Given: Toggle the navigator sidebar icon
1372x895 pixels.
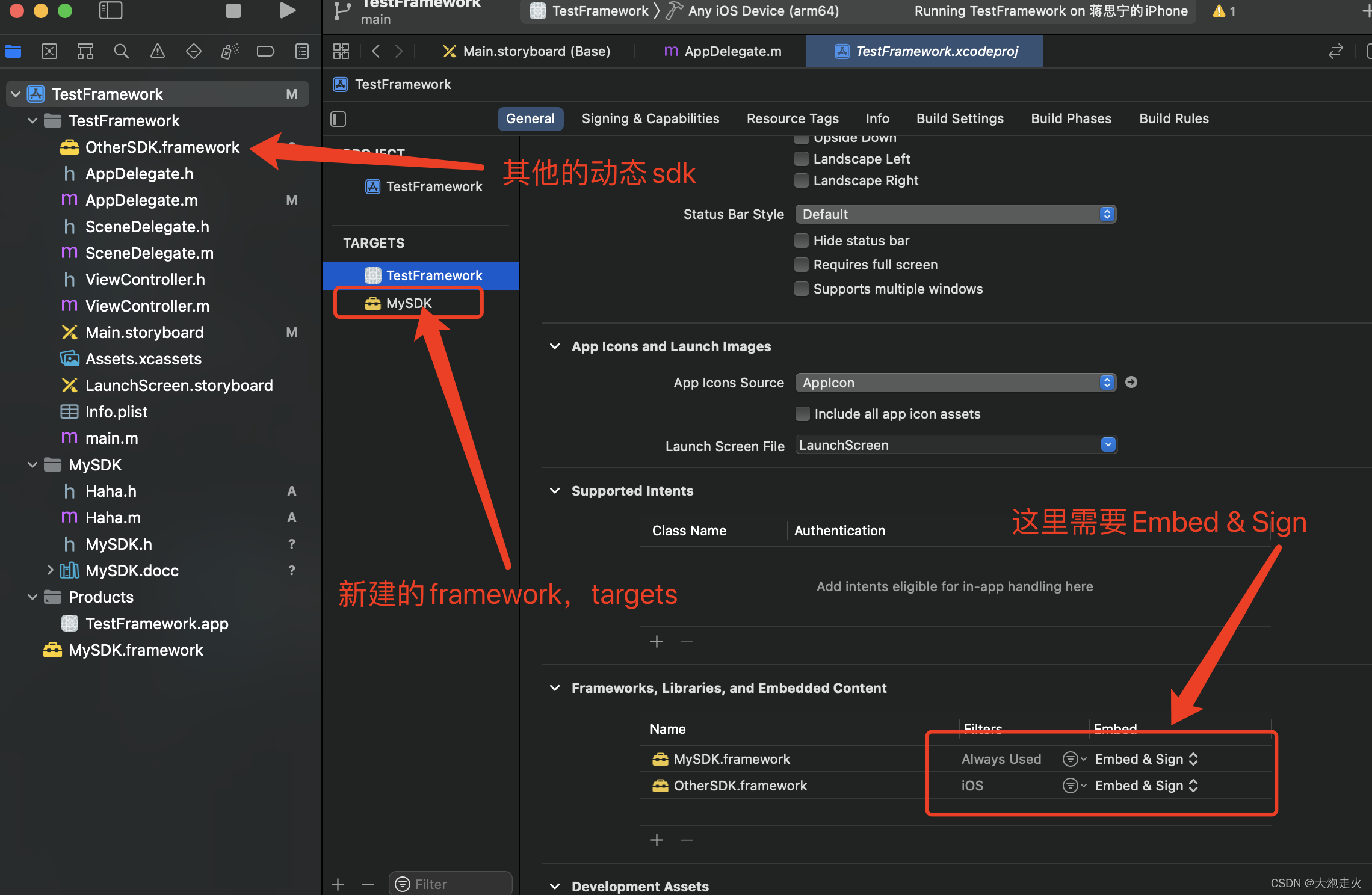Looking at the screenshot, I should (111, 10).
